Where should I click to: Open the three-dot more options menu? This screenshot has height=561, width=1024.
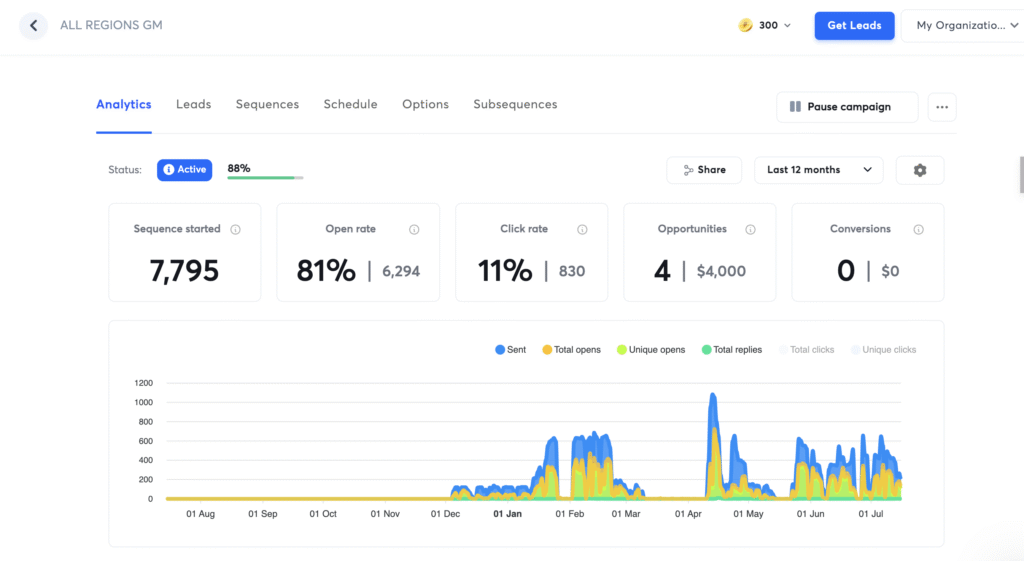pyautogui.click(x=941, y=107)
